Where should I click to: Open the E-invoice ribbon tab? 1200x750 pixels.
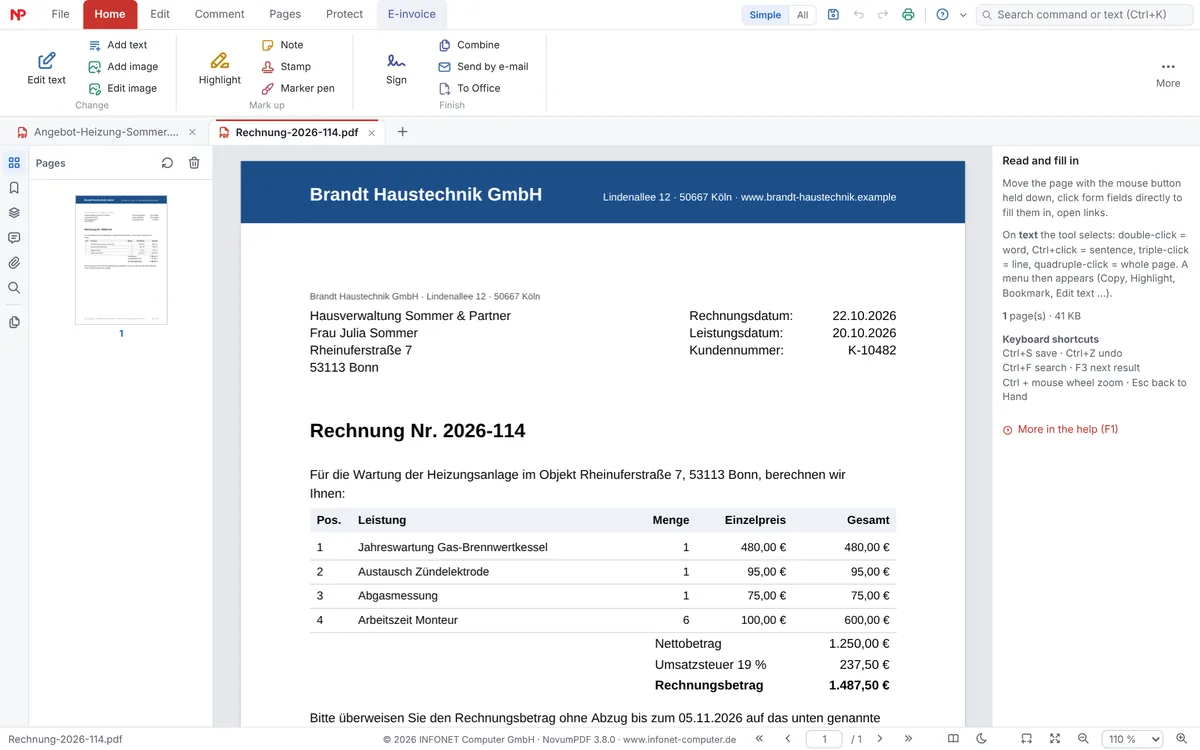point(412,14)
